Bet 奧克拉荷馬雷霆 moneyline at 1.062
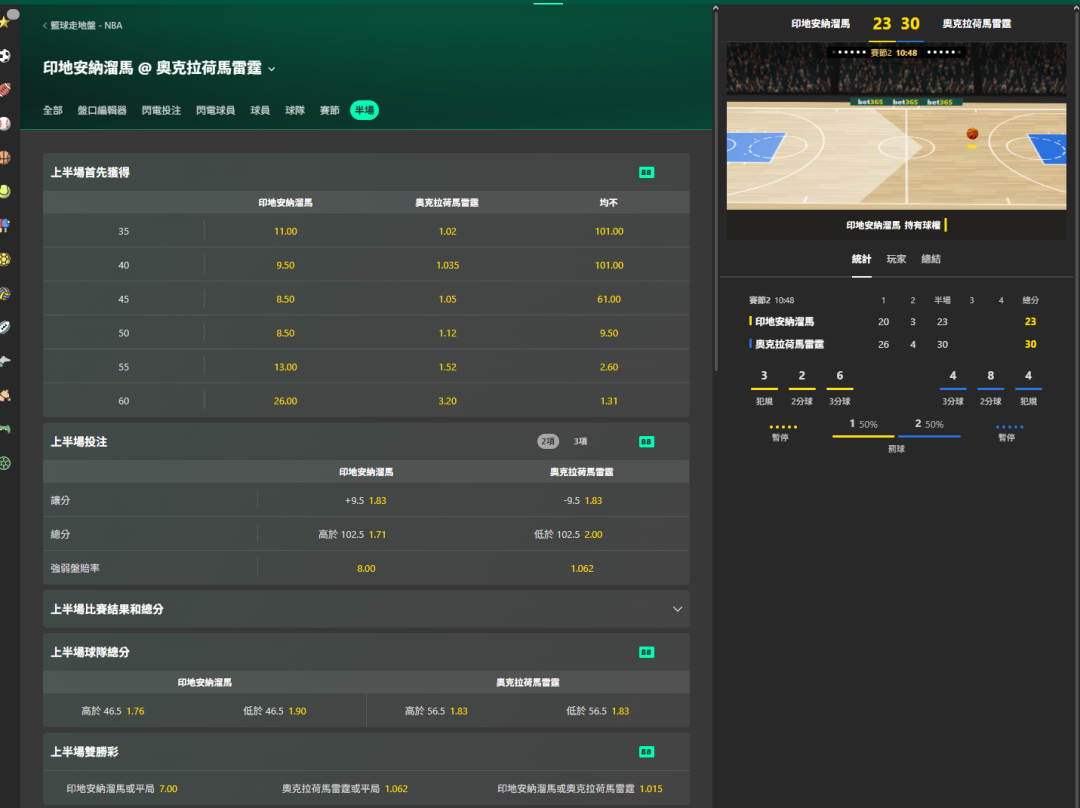The width and height of the screenshot is (1080, 808). coord(582,568)
